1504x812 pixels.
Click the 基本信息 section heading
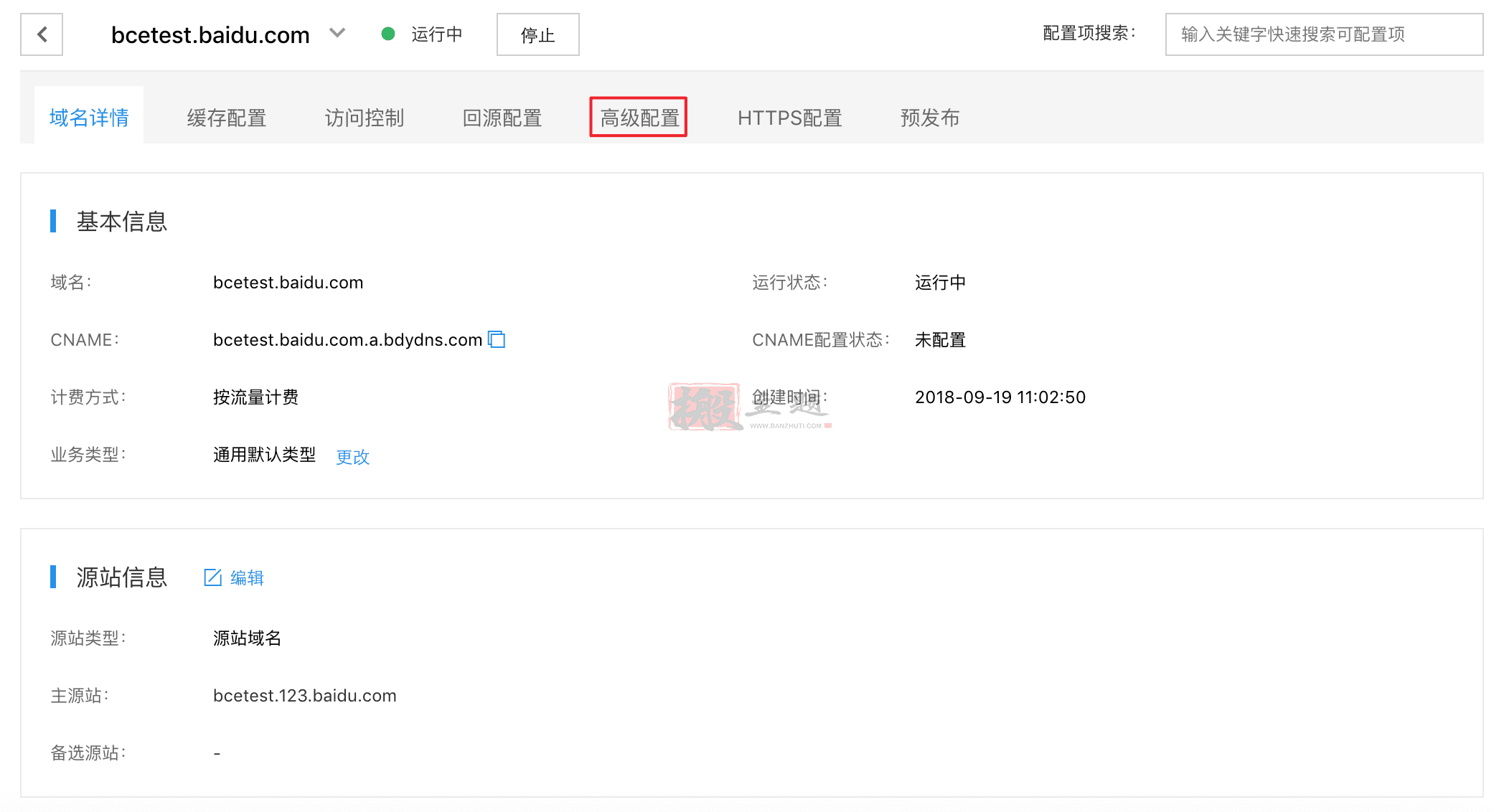122,222
